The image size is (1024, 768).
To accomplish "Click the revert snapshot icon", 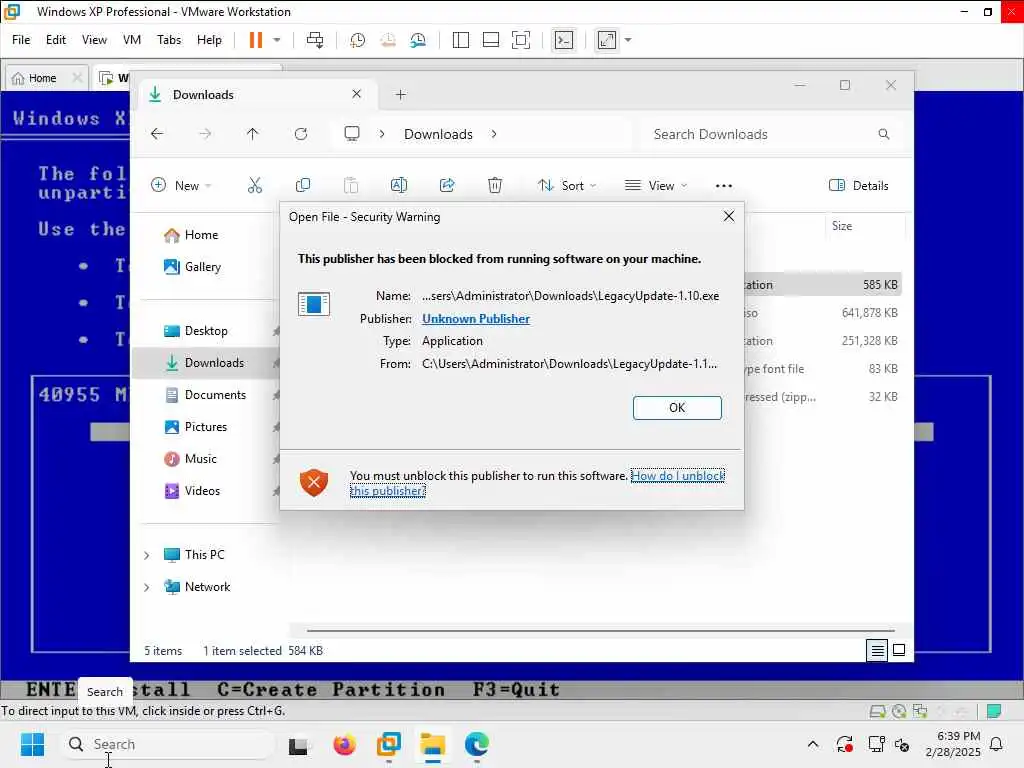I will [388, 40].
